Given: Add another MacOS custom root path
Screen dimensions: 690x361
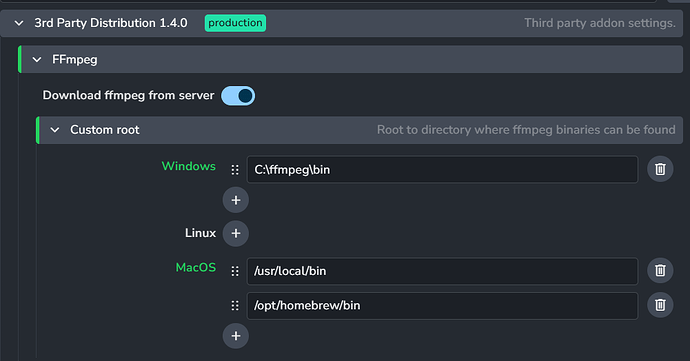Looking at the screenshot, I should click(236, 336).
